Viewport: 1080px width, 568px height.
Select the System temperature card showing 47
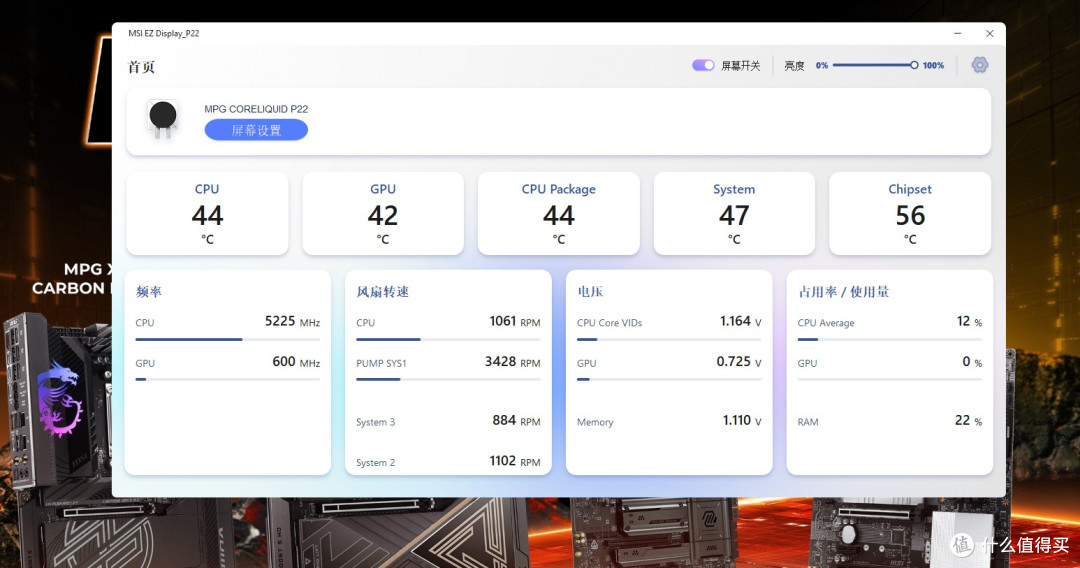click(x=734, y=213)
